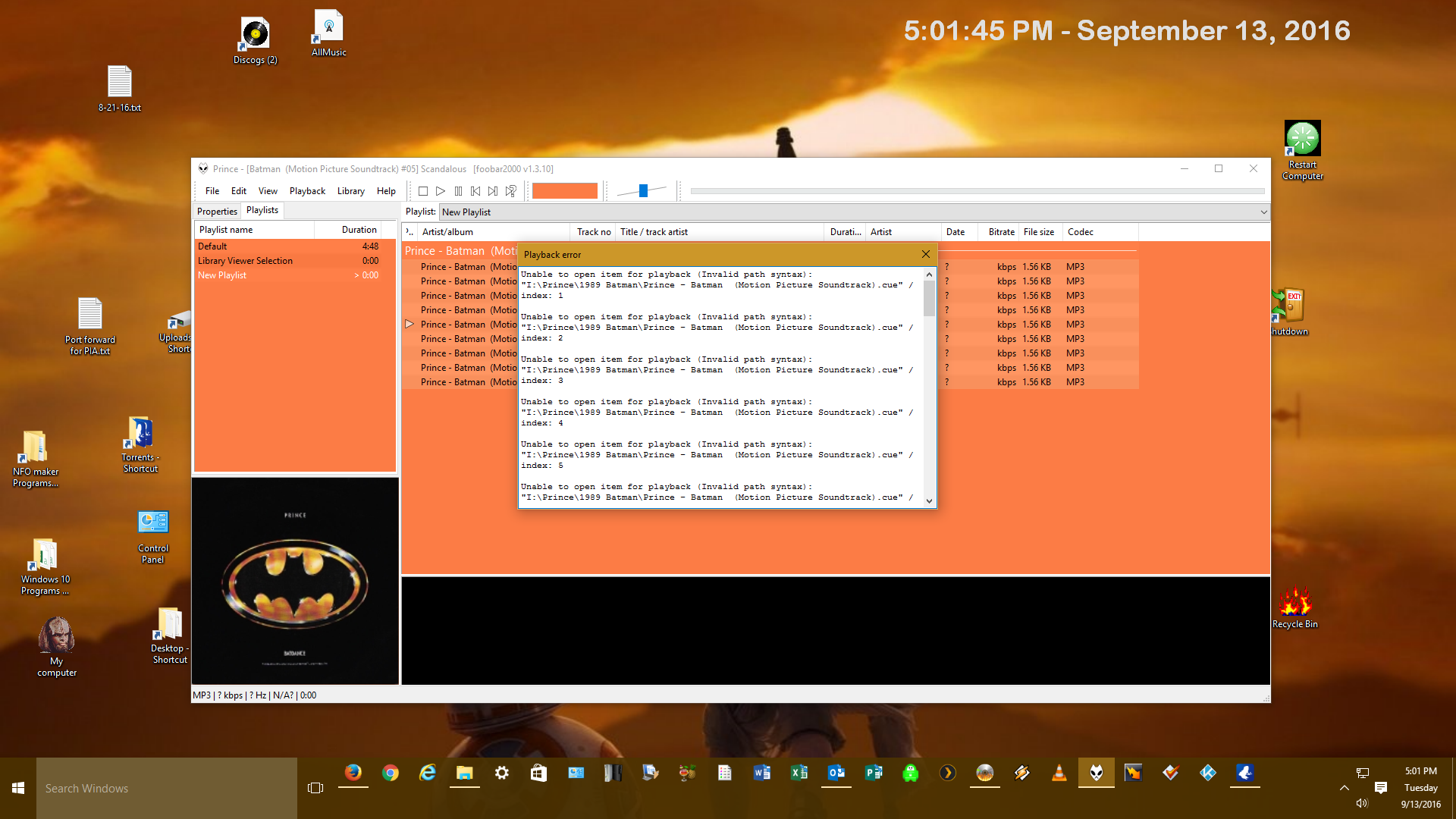Click the Bitrate column header
This screenshot has width=1456, height=819.
coord(1000,232)
